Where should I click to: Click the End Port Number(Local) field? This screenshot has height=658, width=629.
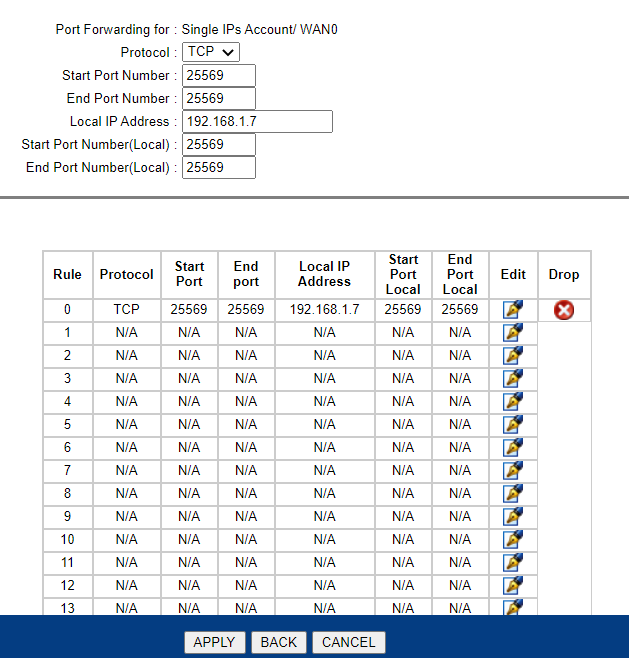point(219,167)
